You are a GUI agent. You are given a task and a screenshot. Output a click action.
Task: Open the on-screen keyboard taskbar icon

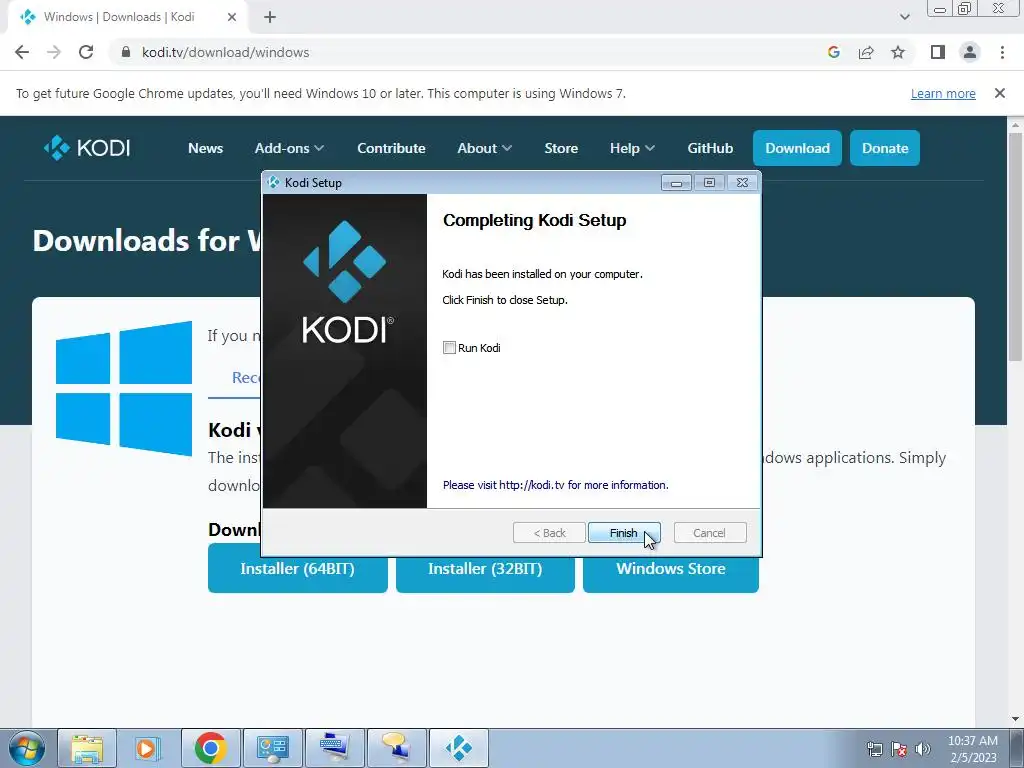pyautogui.click(x=335, y=748)
